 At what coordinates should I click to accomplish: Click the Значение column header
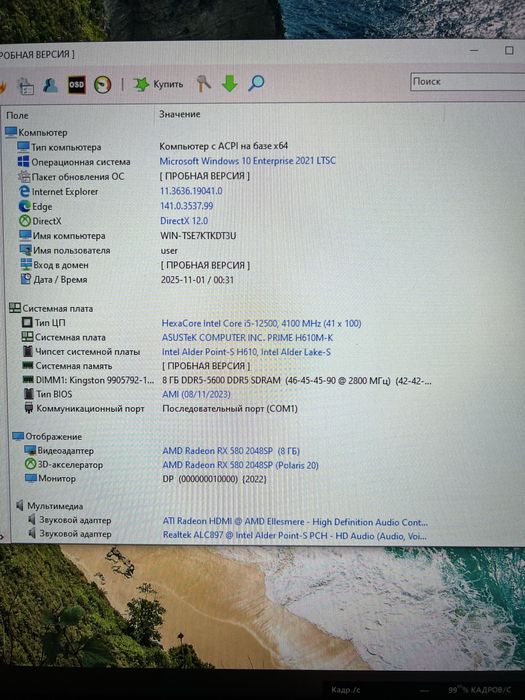pyautogui.click(x=180, y=114)
